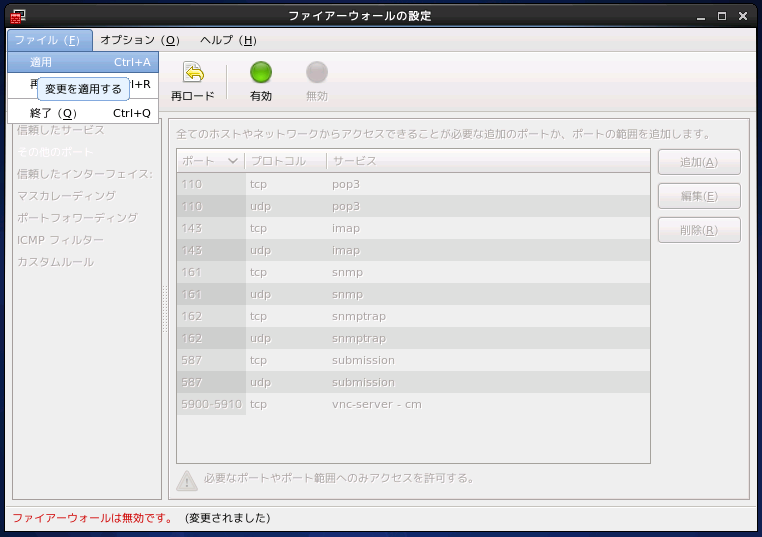762x537 pixels.
Task: Open the ファイル (F) menu
Action: 50,40
